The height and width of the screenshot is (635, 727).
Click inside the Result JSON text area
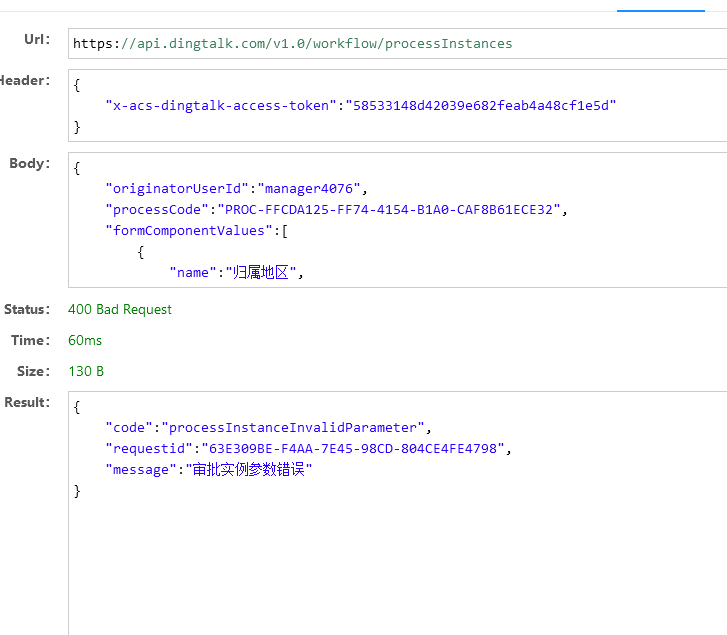(397, 513)
